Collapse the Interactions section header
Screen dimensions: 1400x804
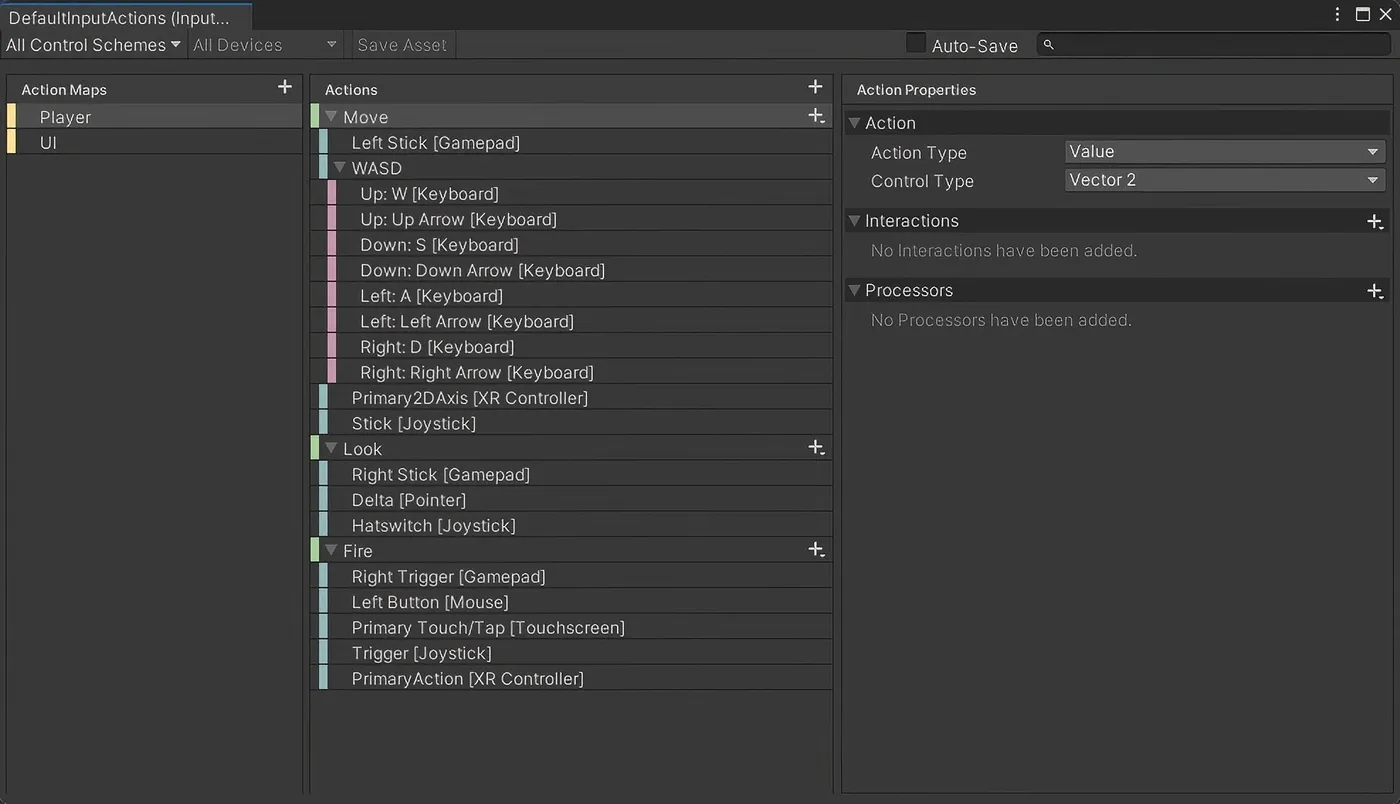point(856,220)
